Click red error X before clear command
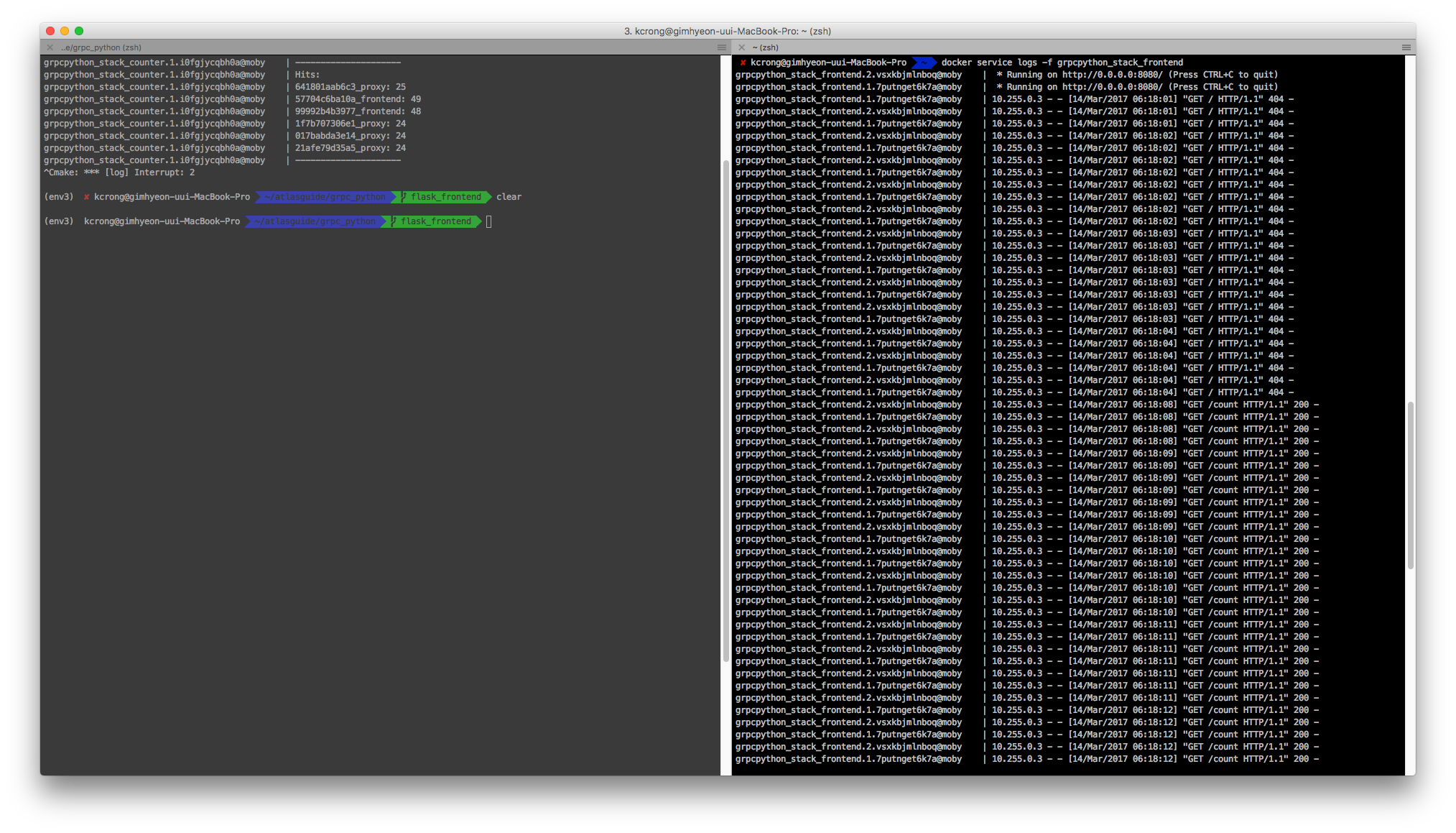This screenshot has height=833, width=1456. click(x=86, y=197)
